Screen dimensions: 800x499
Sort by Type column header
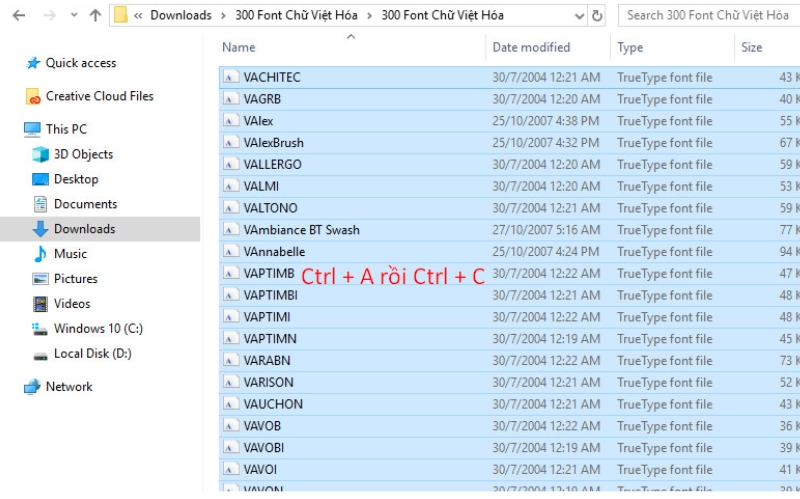pos(630,47)
